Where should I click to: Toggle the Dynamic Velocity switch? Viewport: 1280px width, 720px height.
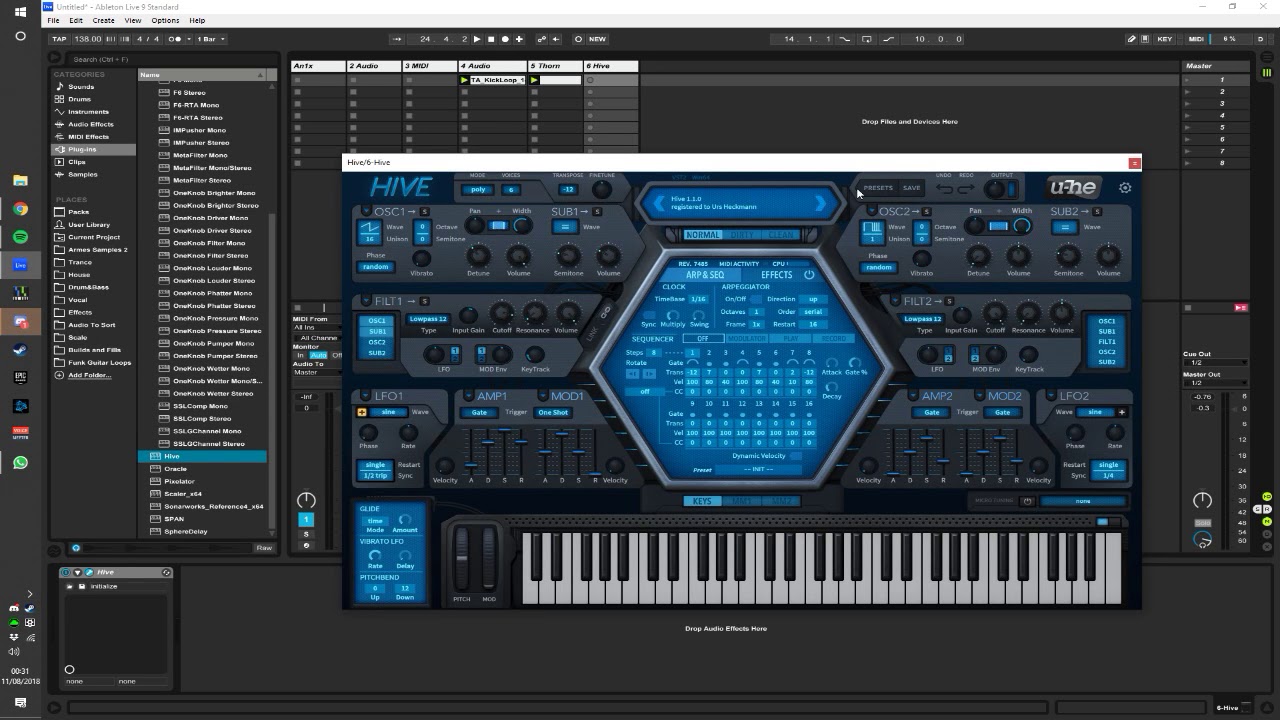coord(796,456)
